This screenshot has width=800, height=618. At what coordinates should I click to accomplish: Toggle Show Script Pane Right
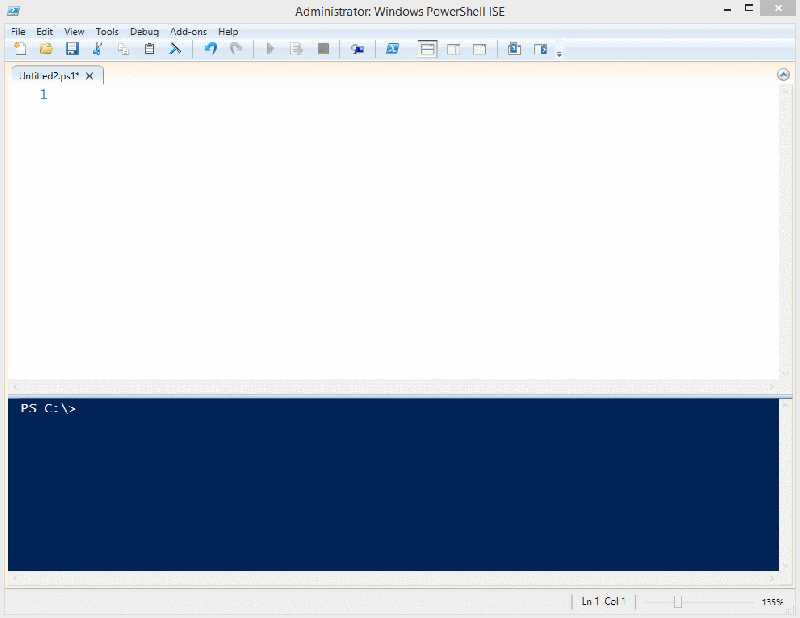[453, 48]
